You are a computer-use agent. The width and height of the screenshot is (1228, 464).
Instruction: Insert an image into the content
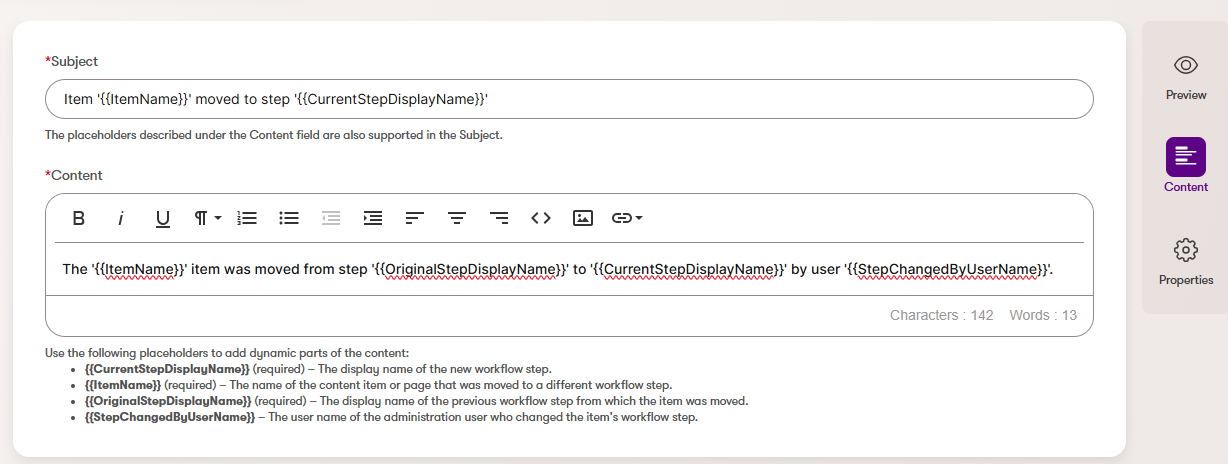[583, 218]
